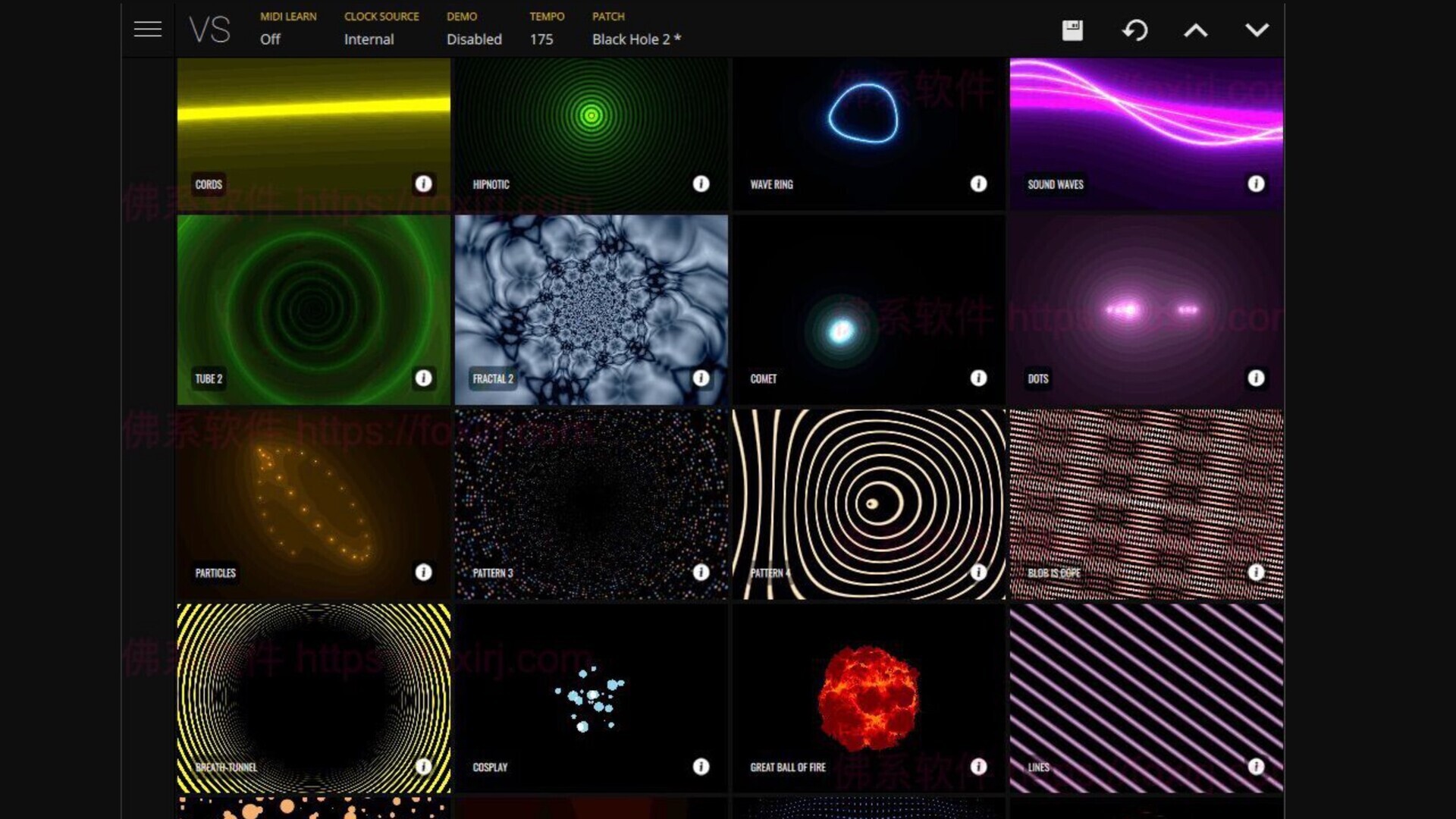This screenshot has width=1456, height=819.
Task: Toggle MIDI Learn Off setting
Action: 287,28
